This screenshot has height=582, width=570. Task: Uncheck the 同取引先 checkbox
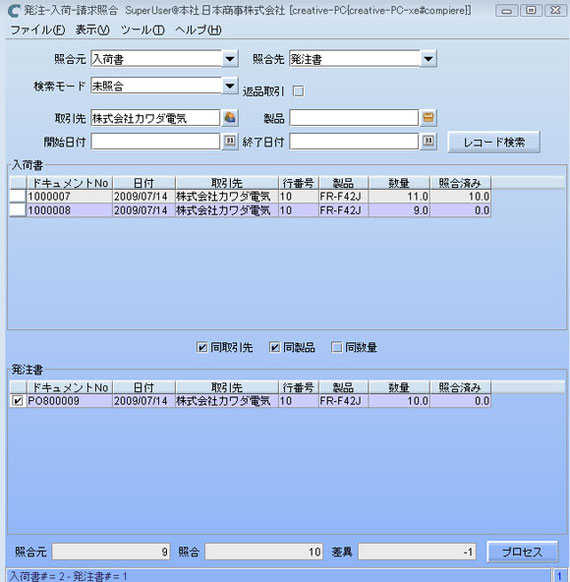(x=202, y=347)
